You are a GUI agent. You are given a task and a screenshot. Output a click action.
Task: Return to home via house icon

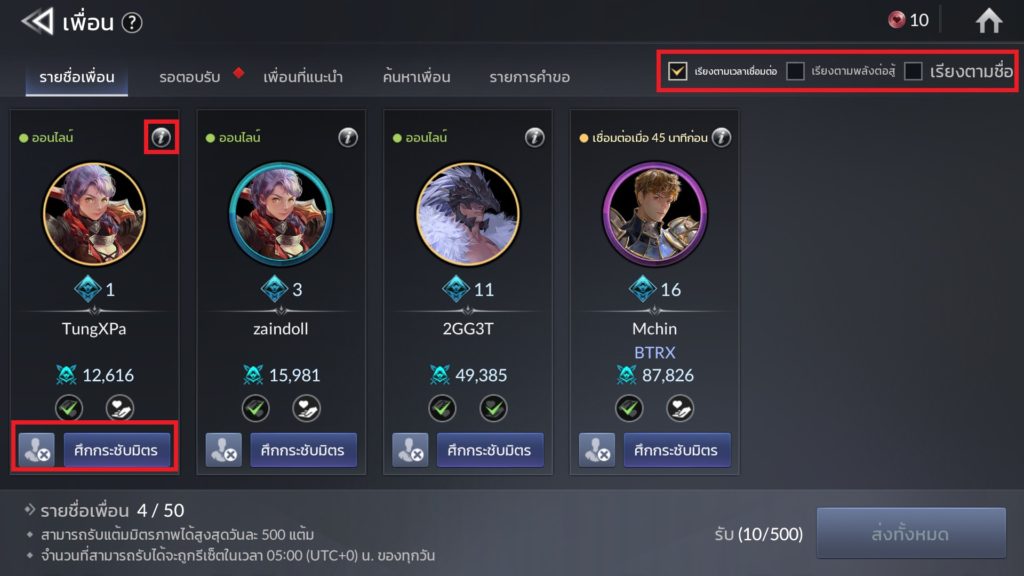pyautogui.click(x=989, y=21)
